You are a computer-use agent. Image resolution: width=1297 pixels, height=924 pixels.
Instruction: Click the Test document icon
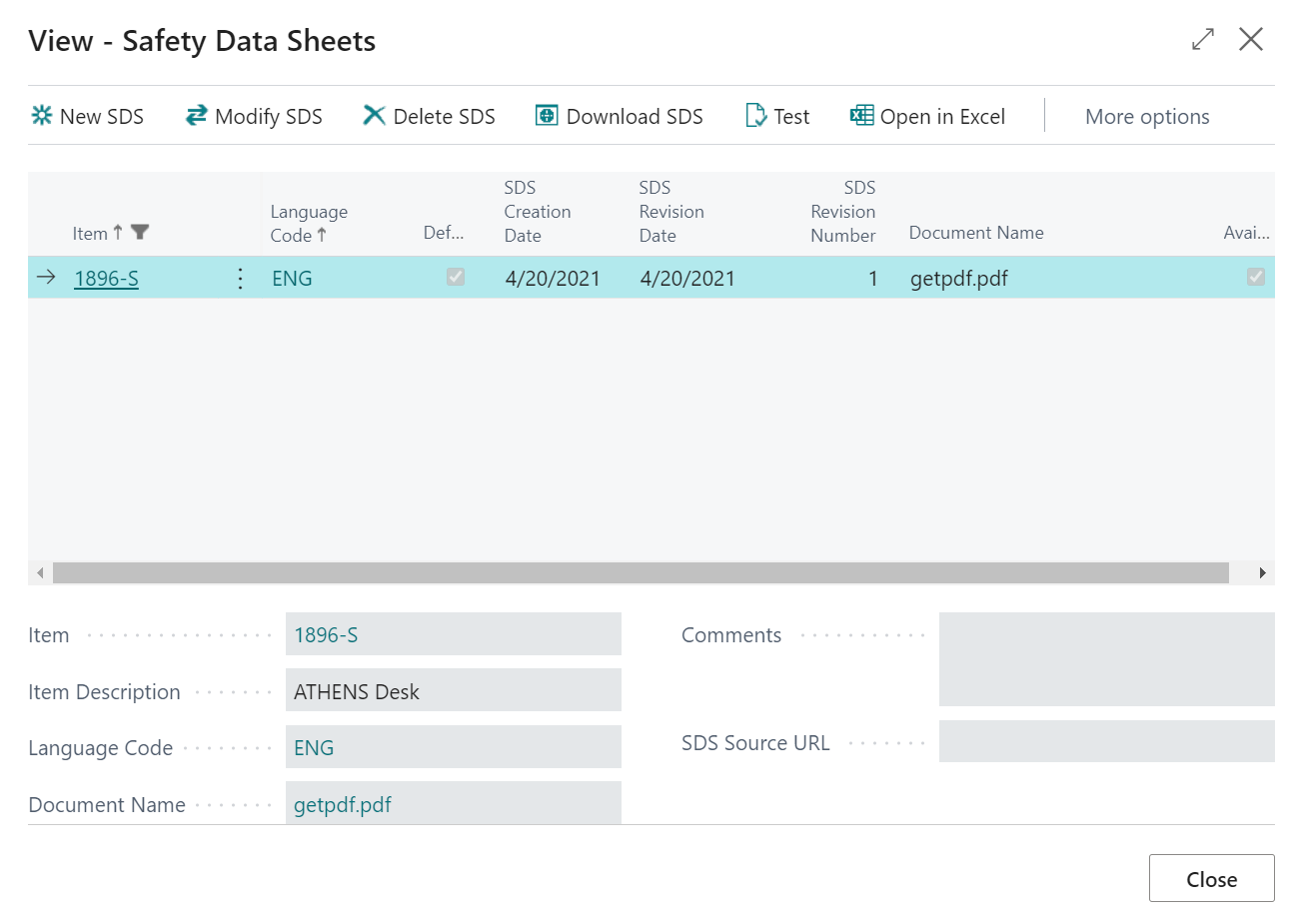pyautogui.click(x=756, y=116)
